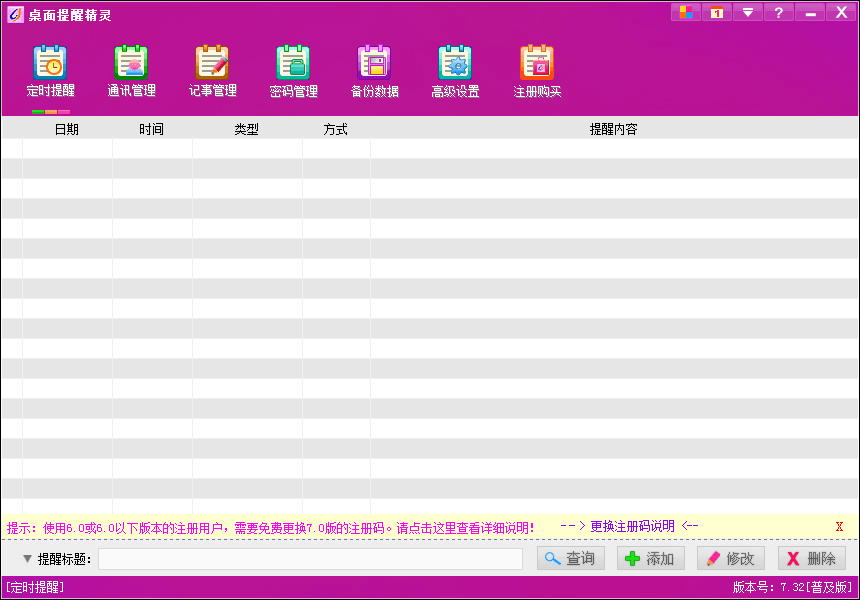The width and height of the screenshot is (860, 600).
Task: Click the 版本号: 7.32[普及版] status text
Action: [792, 587]
